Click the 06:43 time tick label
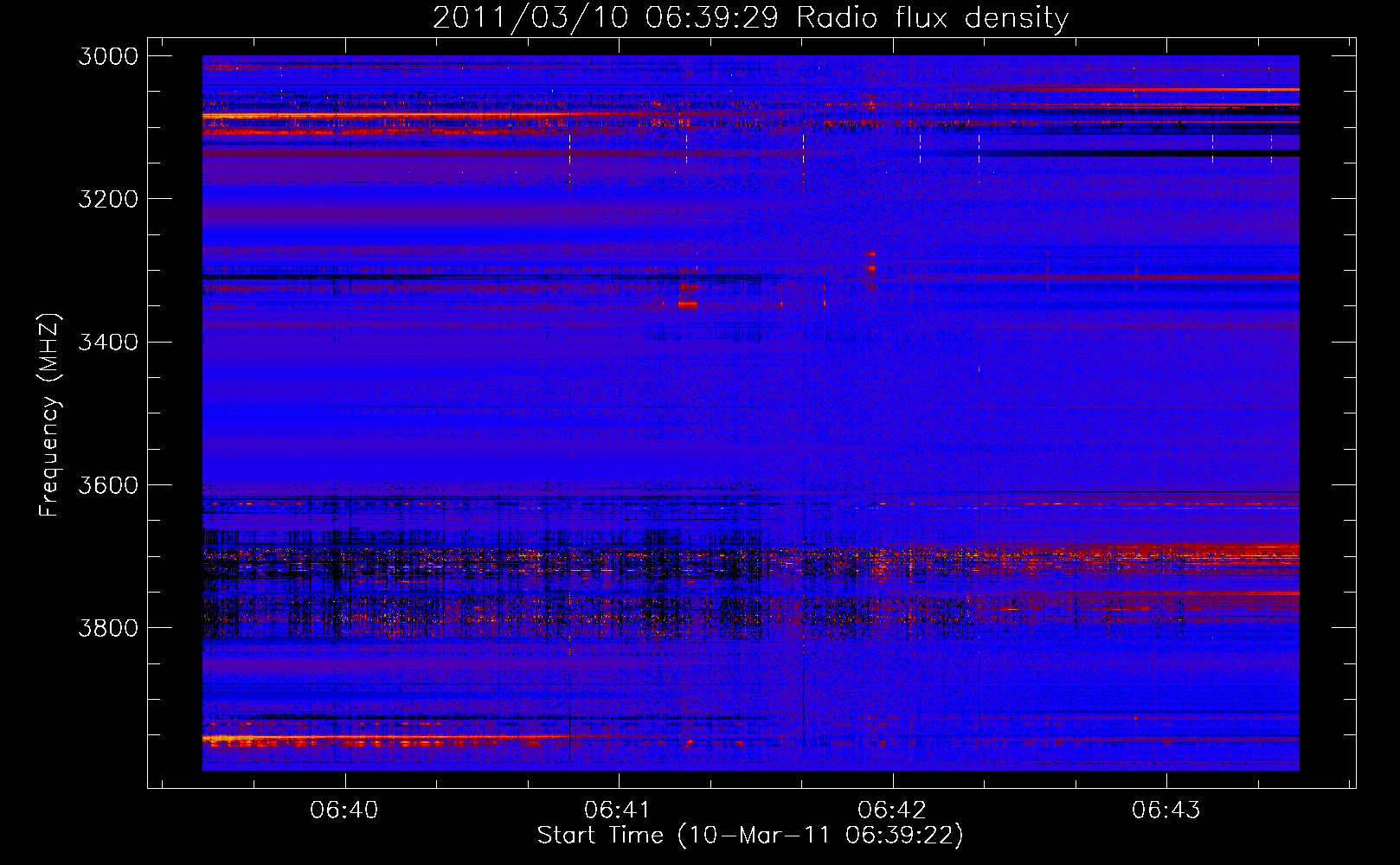Screen dimensions: 1400x865 click(x=1166, y=810)
